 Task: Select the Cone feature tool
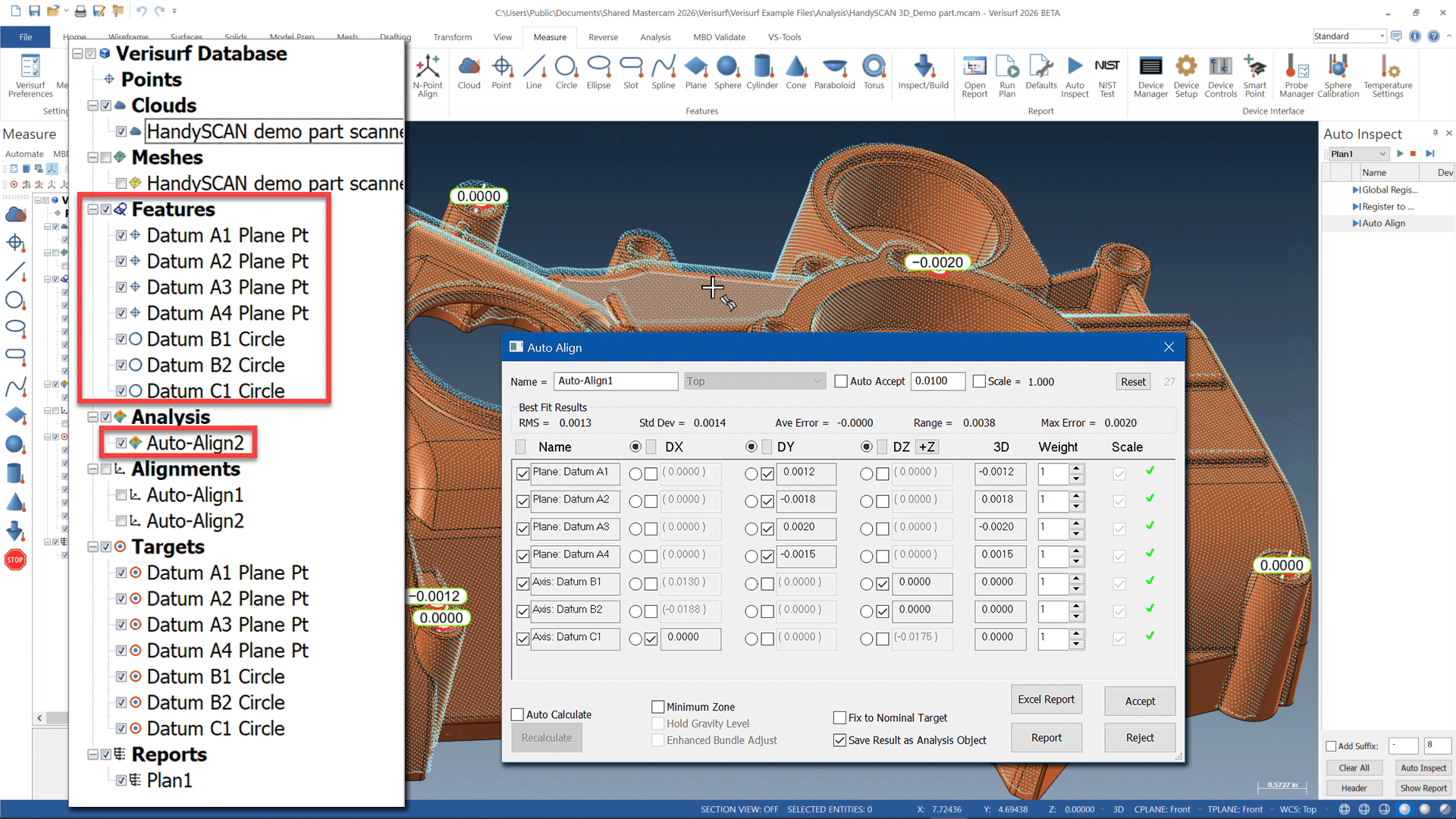795,73
